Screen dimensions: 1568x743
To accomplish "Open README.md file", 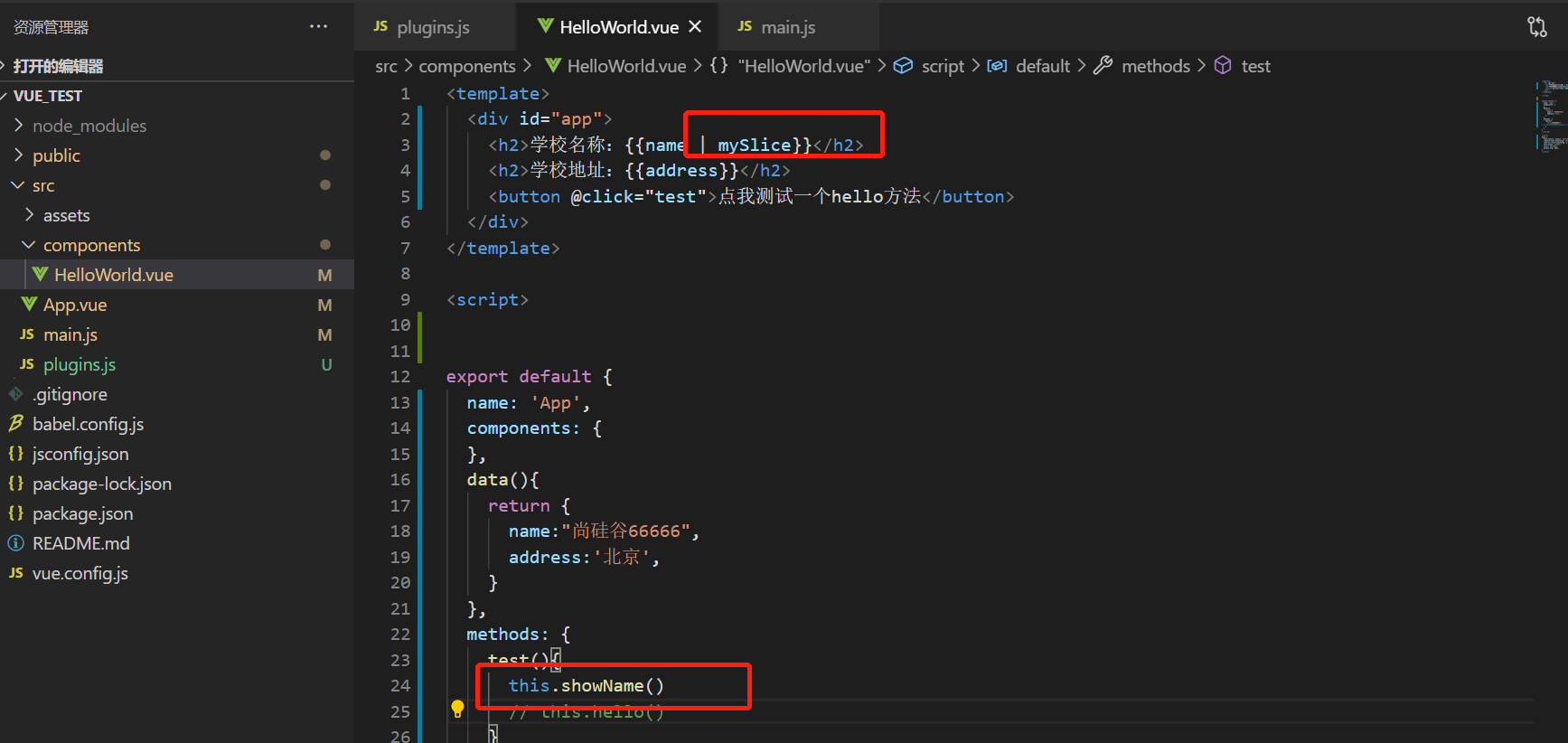I will click(177, 543).
